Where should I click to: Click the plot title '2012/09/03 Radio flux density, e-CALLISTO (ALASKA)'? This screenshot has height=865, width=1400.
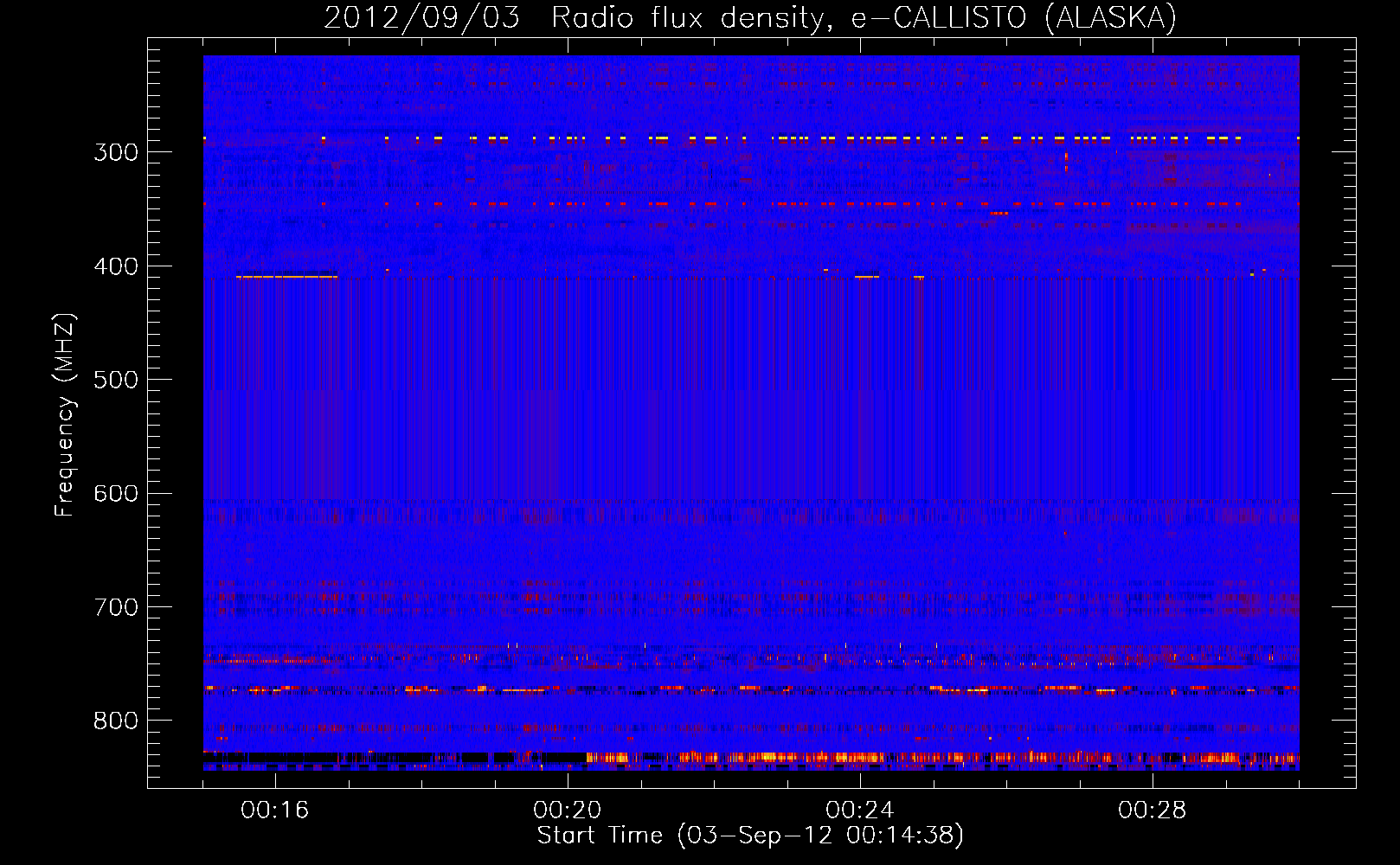(x=750, y=17)
